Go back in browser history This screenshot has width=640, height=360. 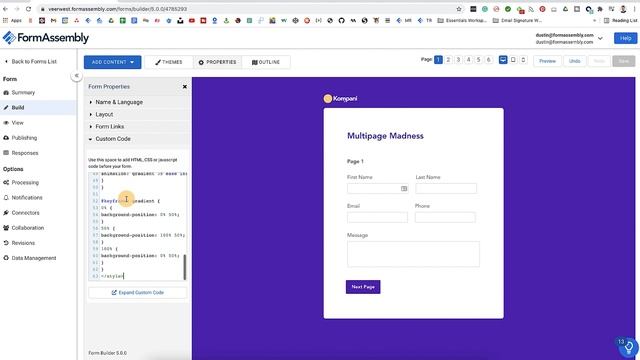5,9
